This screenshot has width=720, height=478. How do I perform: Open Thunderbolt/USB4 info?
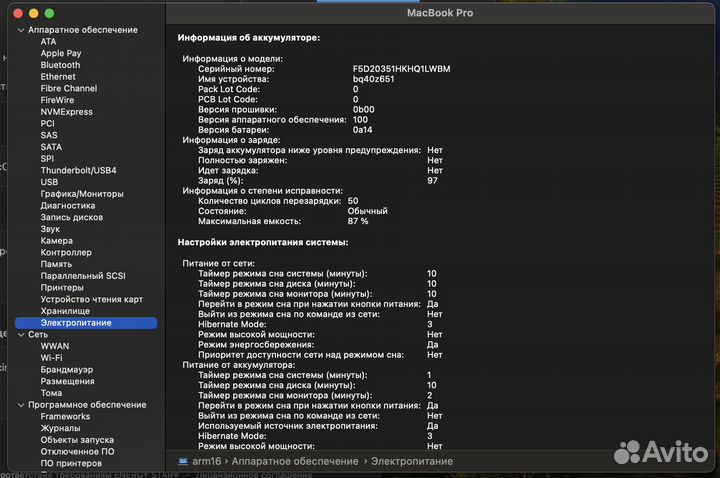pos(79,170)
